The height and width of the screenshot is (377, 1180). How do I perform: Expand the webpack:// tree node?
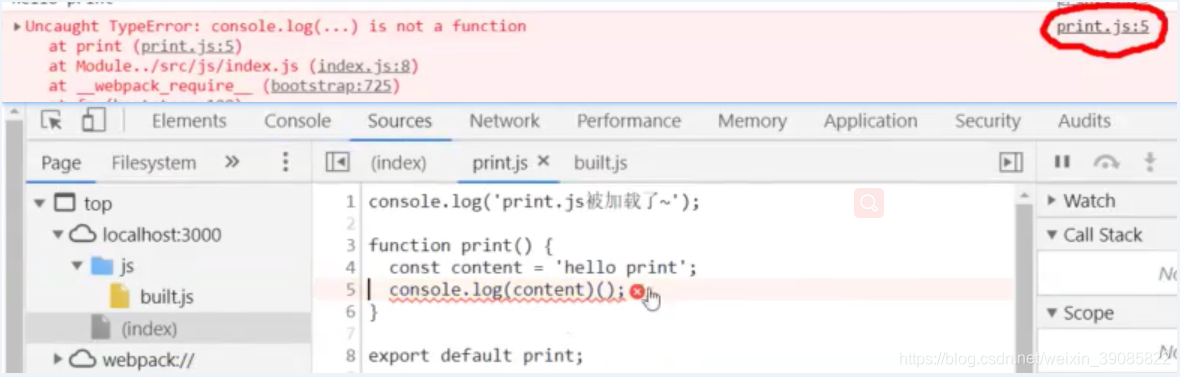click(58, 360)
